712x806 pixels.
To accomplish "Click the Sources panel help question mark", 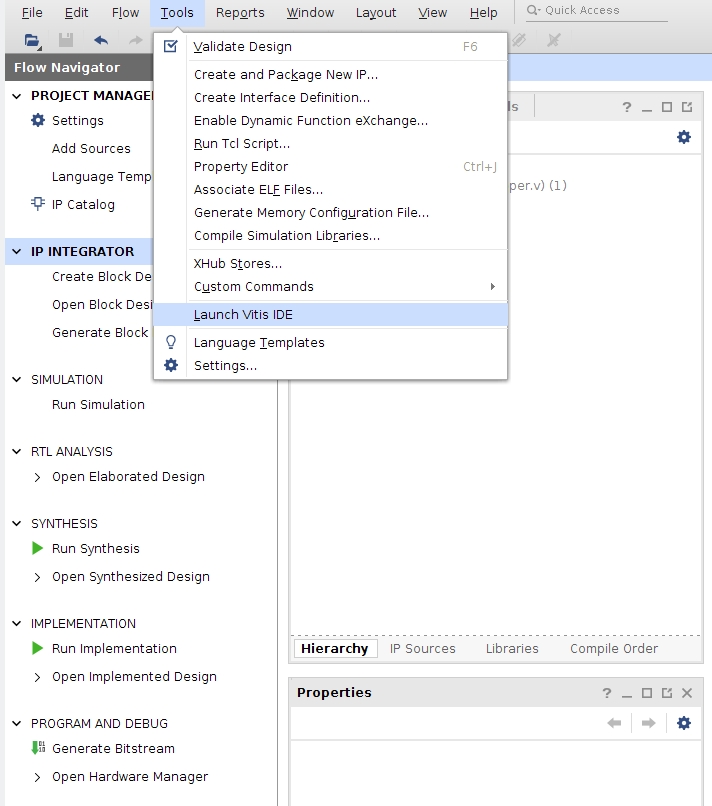I will pos(627,107).
